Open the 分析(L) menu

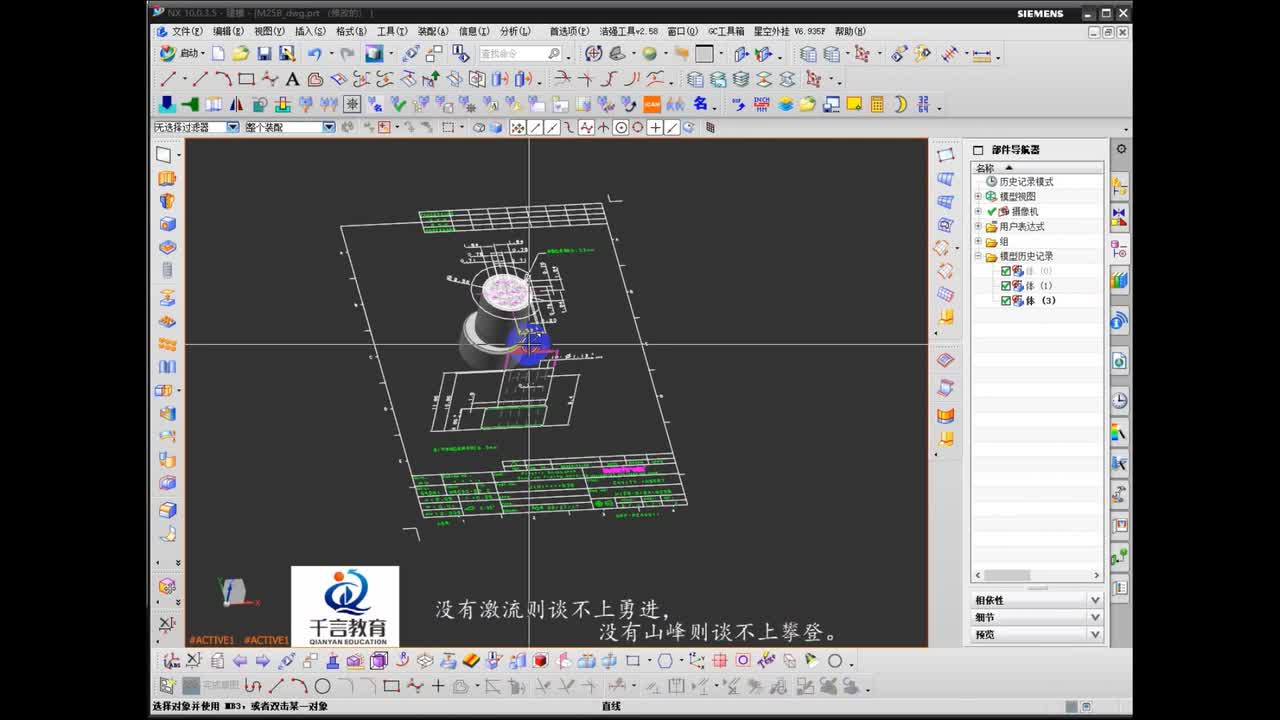[x=515, y=31]
